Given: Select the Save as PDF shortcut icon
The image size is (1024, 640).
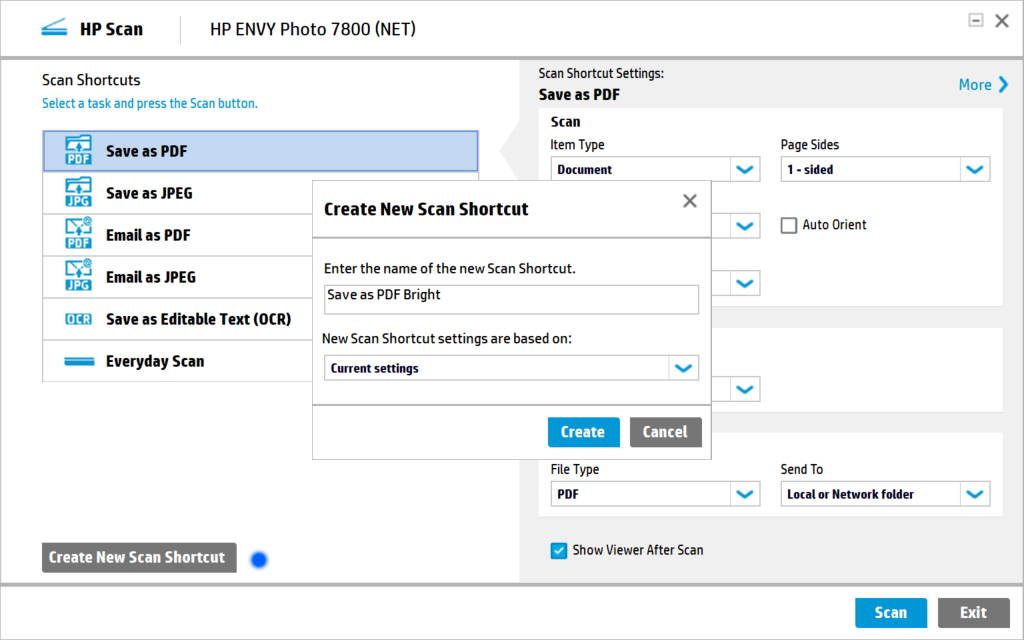Looking at the screenshot, I should pos(78,151).
